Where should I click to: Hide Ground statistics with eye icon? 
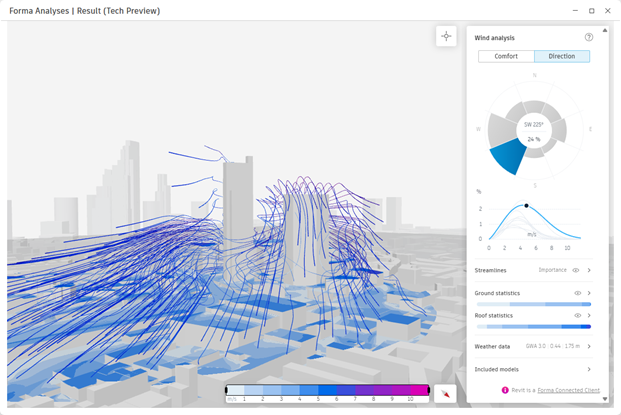[578, 293]
